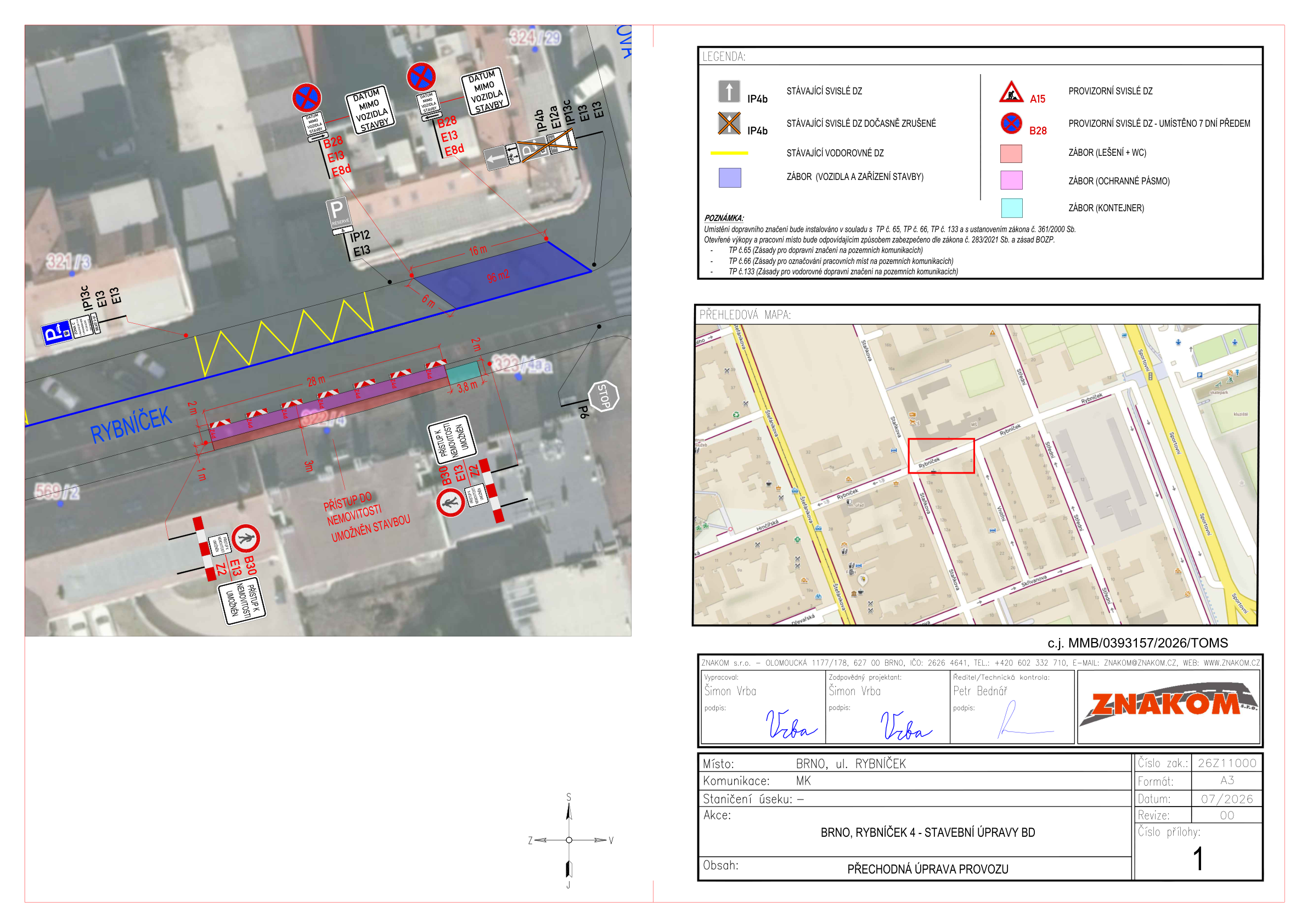
Task: Click the B28 no-stopping sign icon in legend
Action: click(1011, 123)
